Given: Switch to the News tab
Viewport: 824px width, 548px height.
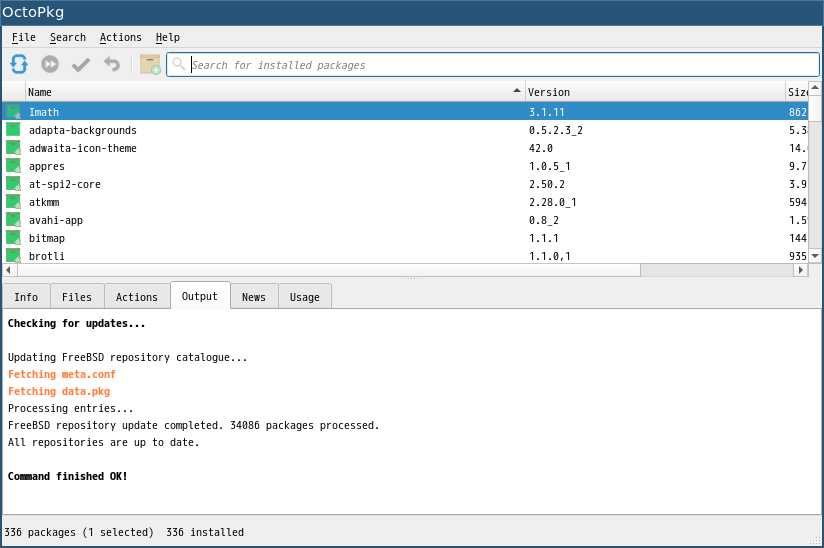Looking at the screenshot, I should click(x=254, y=297).
